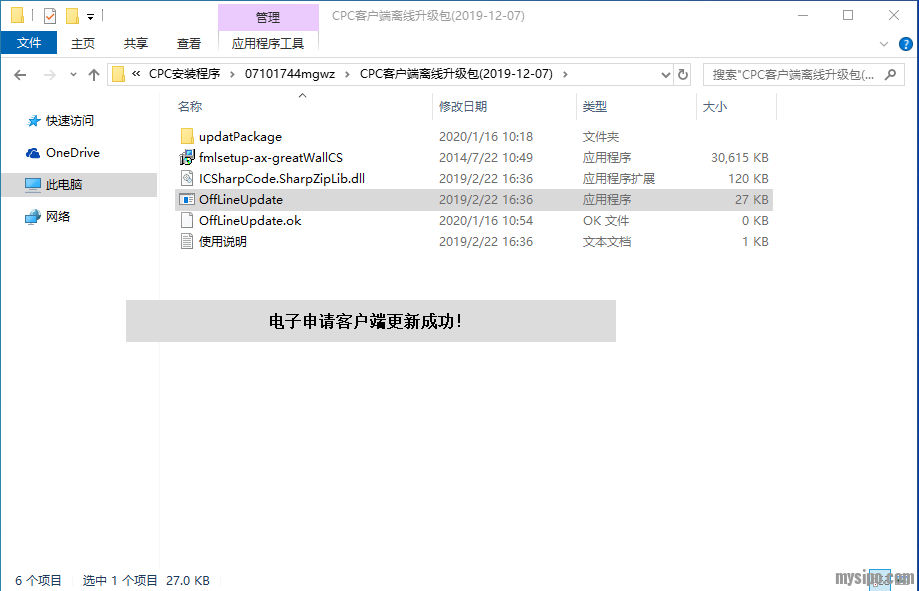Click the back navigation arrow

[21, 75]
